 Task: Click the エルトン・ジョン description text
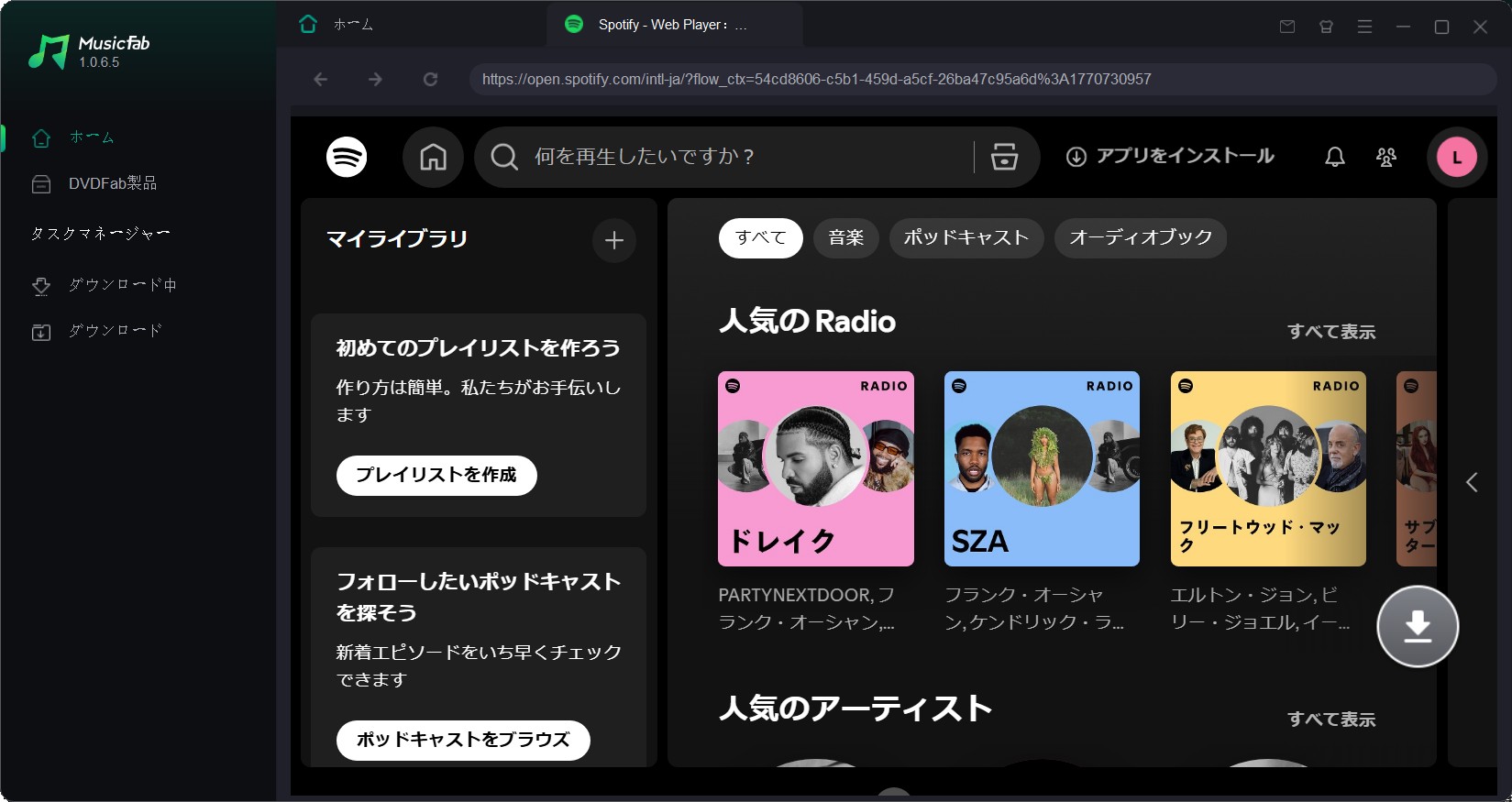pos(1260,609)
